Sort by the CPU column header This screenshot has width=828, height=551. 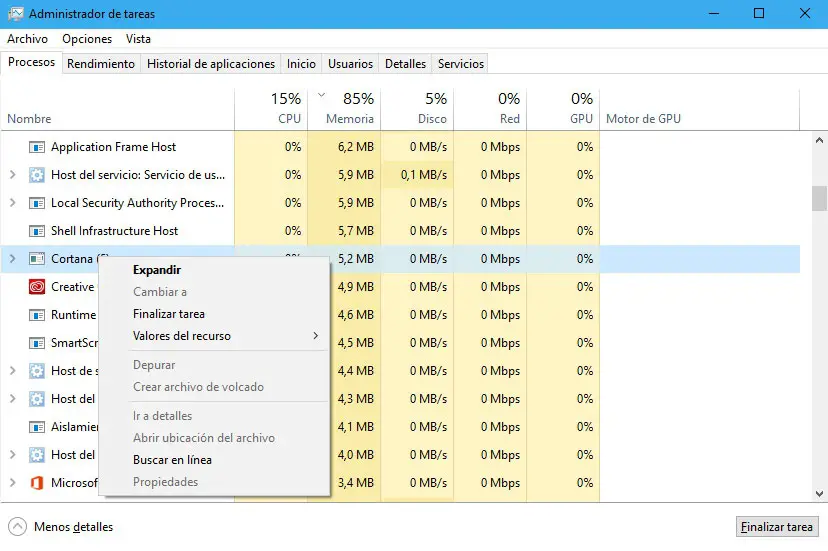271,109
